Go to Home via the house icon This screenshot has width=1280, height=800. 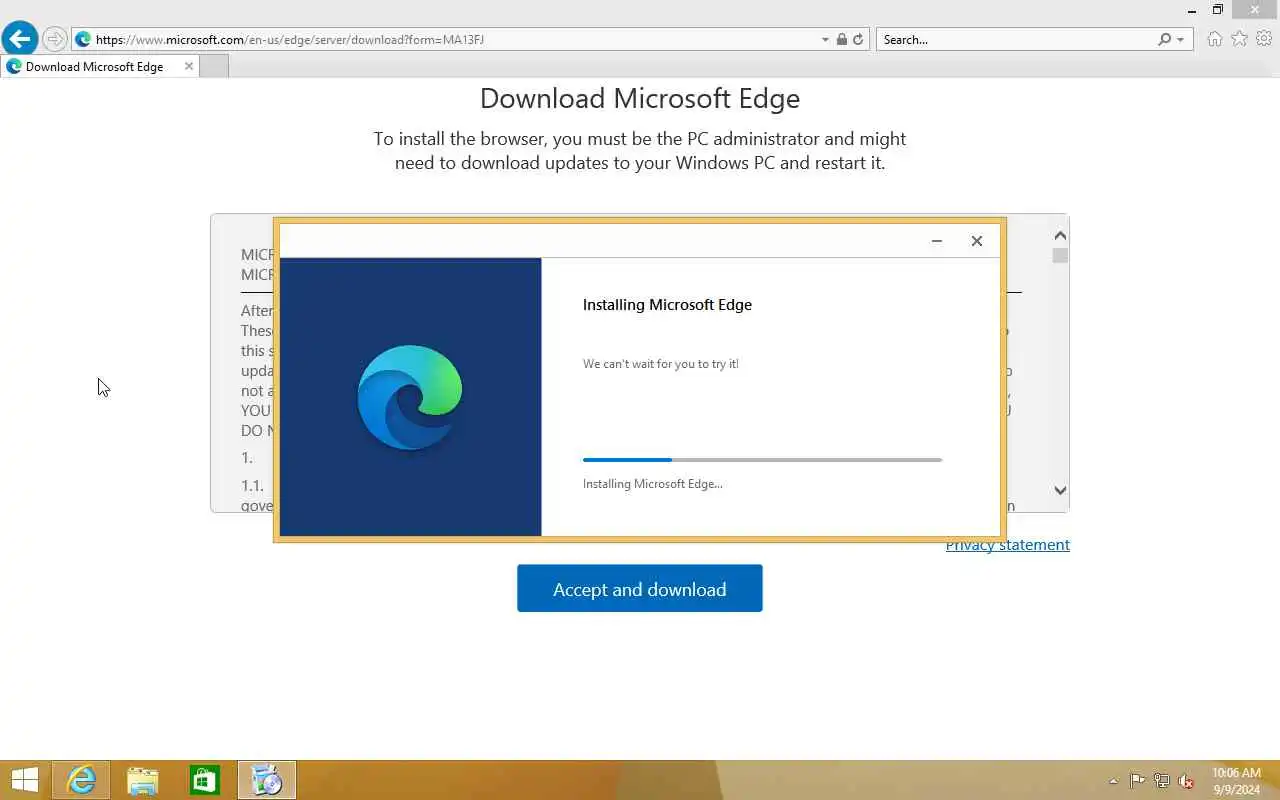click(1214, 39)
